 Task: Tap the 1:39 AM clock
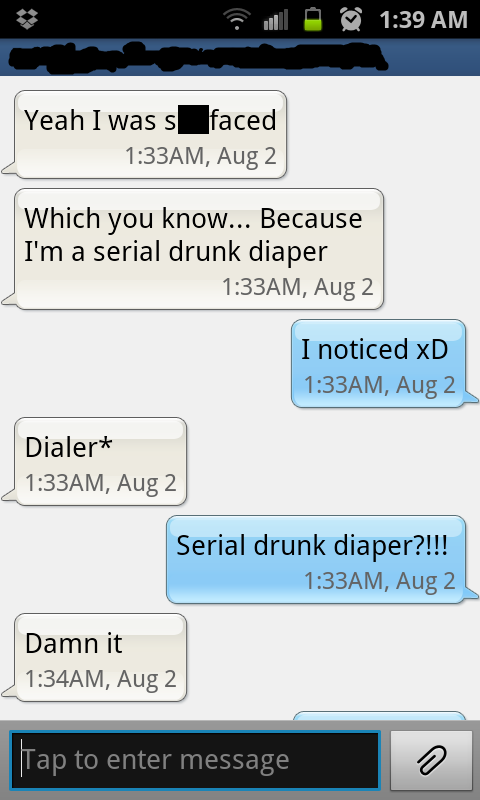423,20
